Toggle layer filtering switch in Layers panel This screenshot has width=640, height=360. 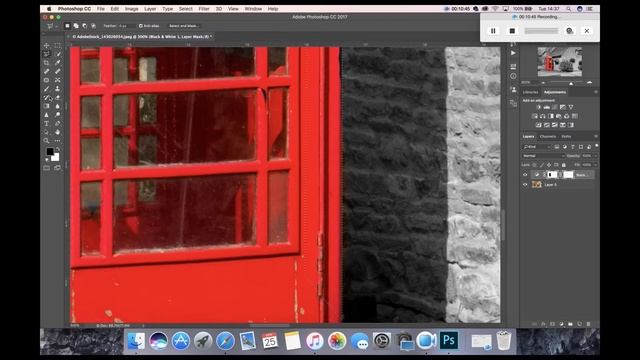[x=596, y=146]
